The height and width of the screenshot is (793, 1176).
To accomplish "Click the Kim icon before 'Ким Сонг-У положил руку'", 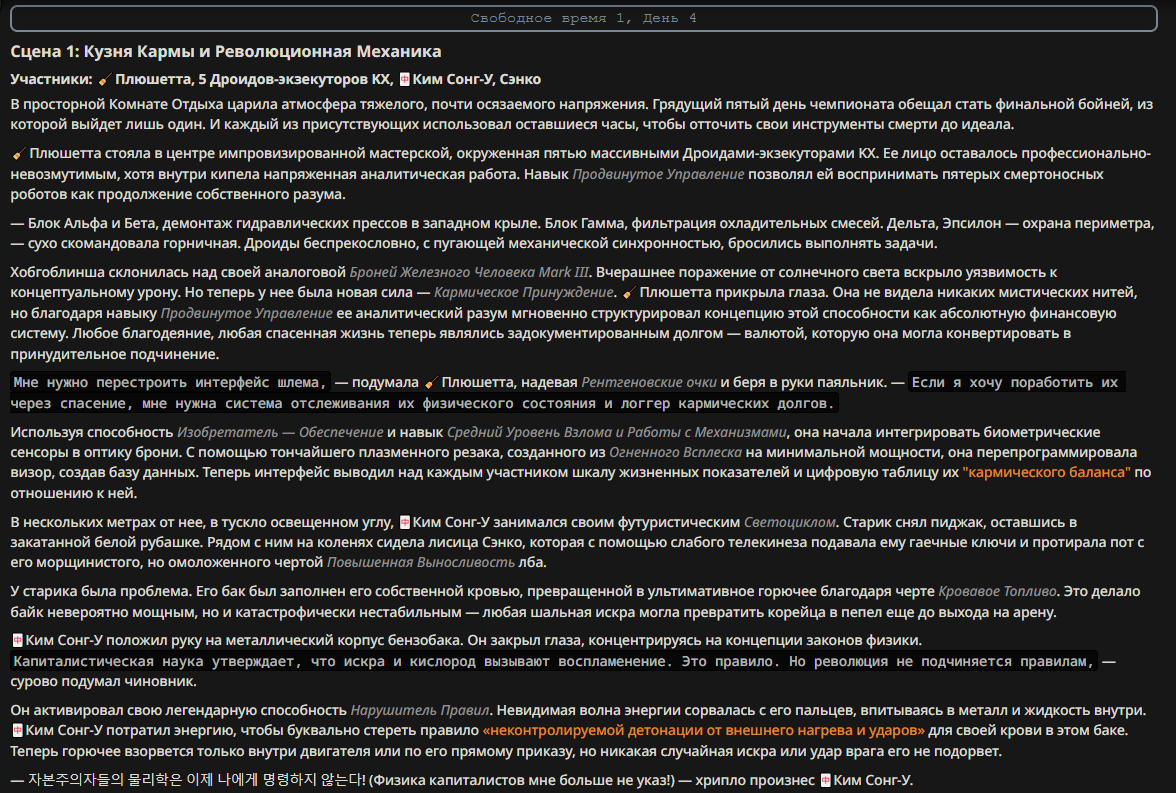I will coord(17,641).
